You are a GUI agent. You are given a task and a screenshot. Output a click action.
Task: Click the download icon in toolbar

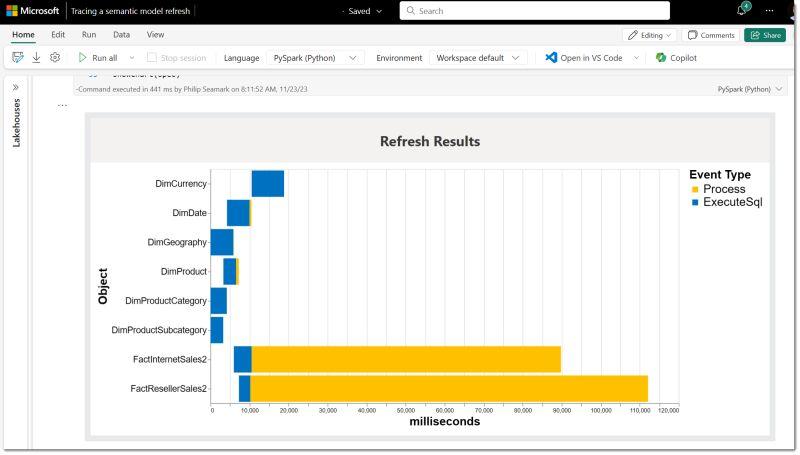coord(37,58)
